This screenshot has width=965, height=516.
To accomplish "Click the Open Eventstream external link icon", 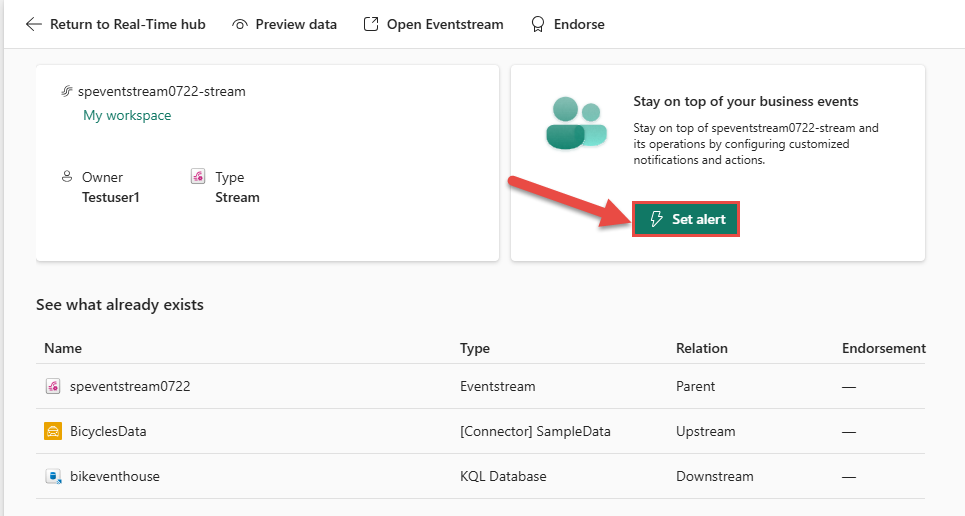I will 370,24.
